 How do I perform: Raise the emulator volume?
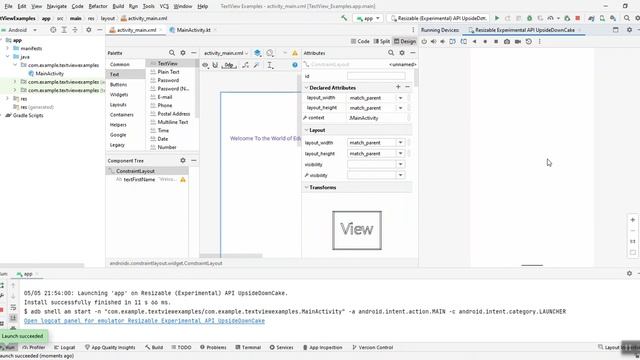click(x=433, y=42)
